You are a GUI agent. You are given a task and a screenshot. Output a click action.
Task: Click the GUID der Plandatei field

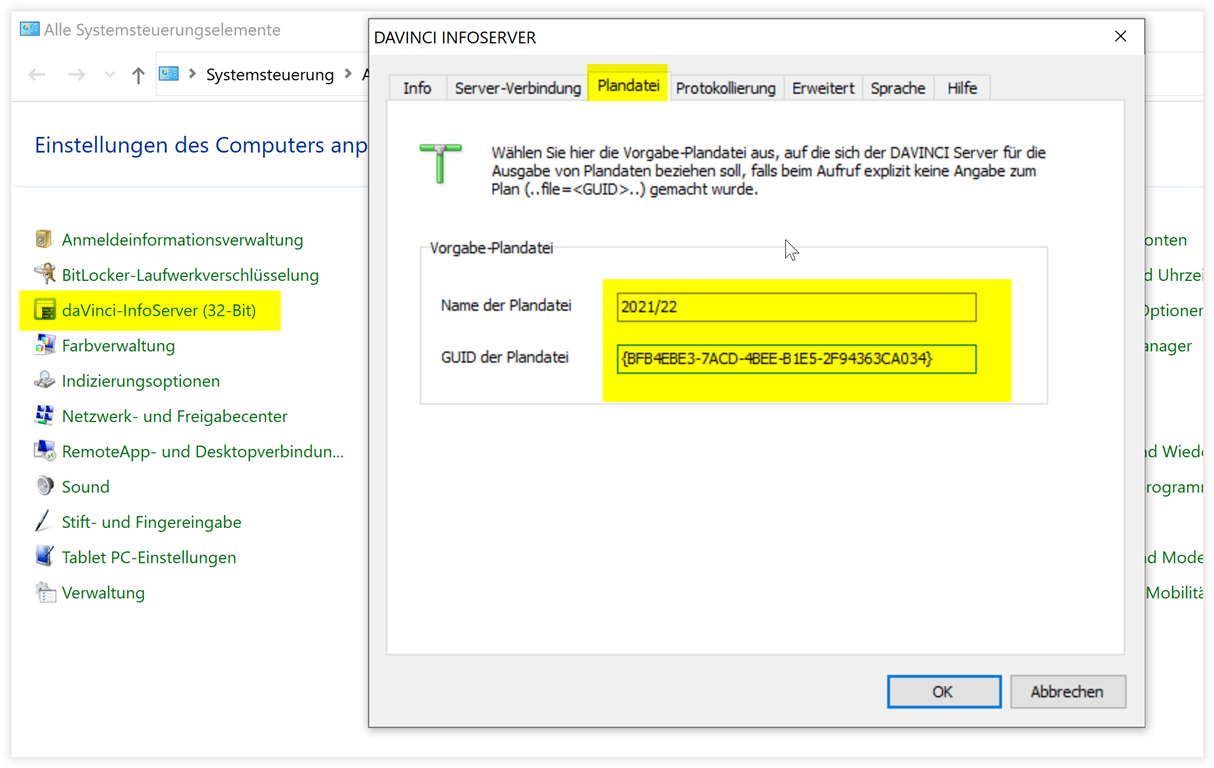pyautogui.click(x=796, y=359)
